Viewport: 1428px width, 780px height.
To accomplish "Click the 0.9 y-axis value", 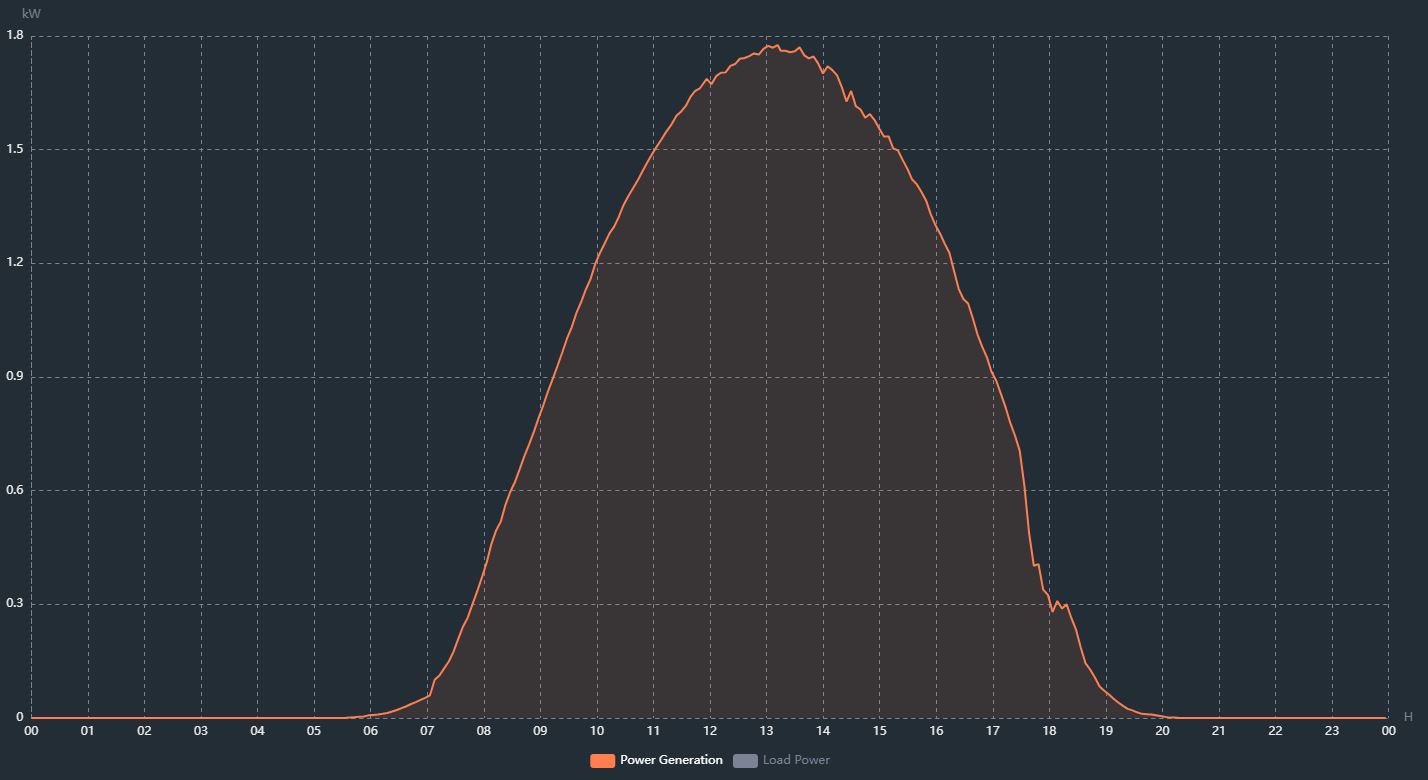I will [14, 377].
